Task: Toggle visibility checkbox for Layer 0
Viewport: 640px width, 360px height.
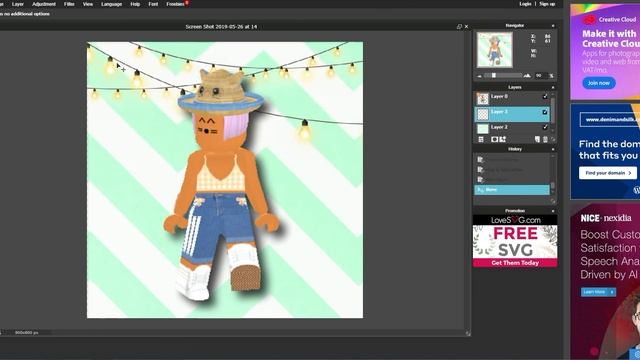Action: tap(545, 96)
